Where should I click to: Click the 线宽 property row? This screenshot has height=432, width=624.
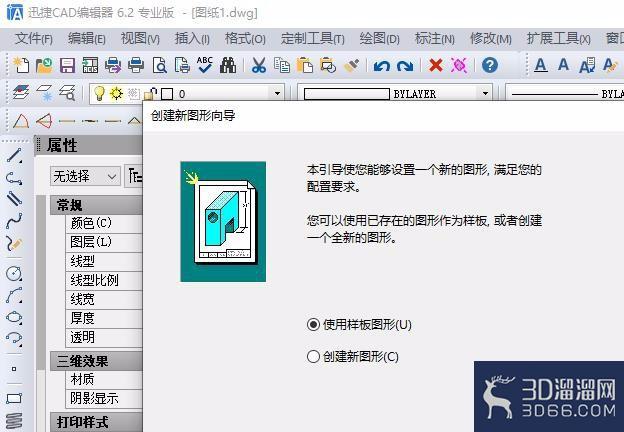(x=103, y=299)
